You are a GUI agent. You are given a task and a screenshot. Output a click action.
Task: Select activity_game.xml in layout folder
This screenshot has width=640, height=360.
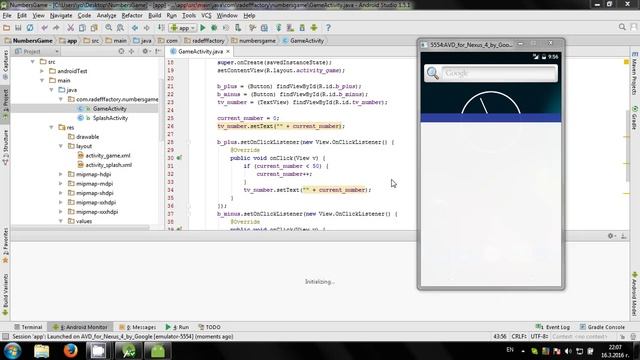[x=108, y=156]
